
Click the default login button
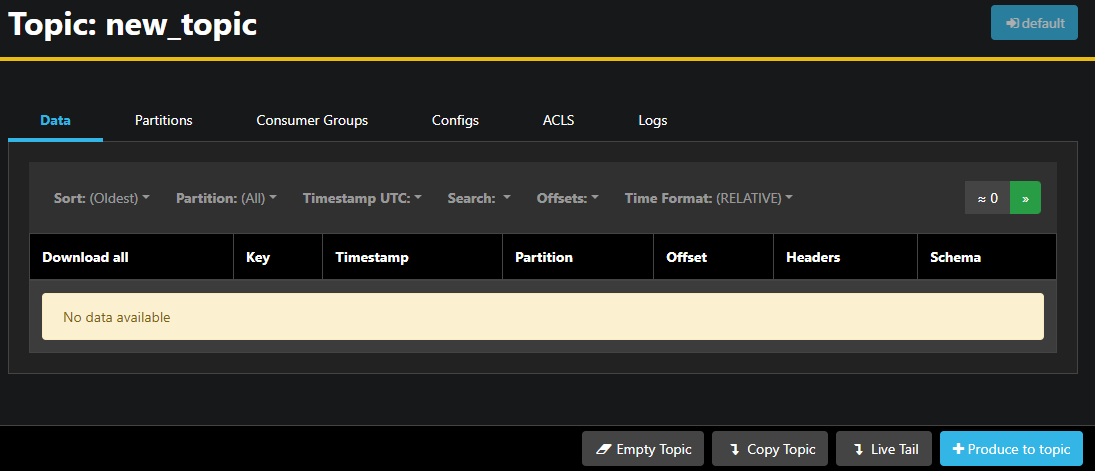pyautogui.click(x=1034, y=23)
